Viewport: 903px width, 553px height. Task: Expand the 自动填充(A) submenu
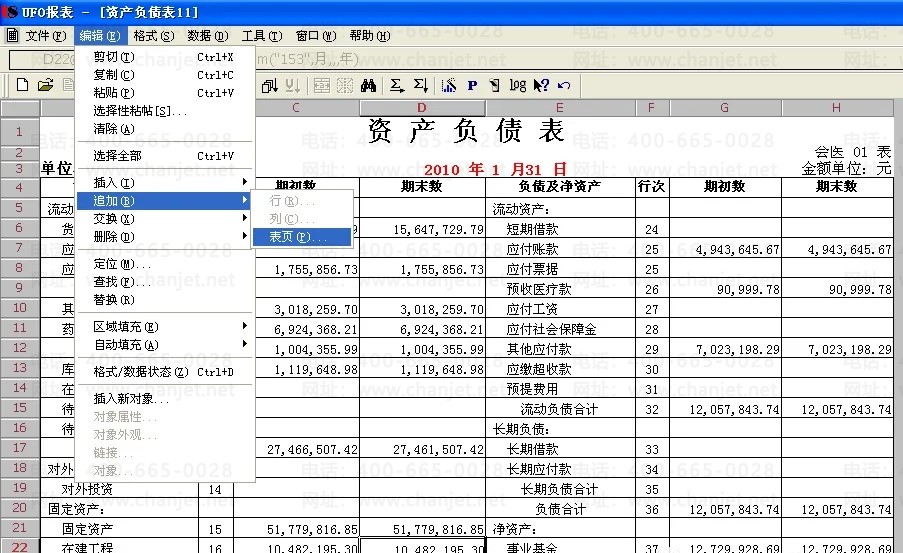click(x=165, y=344)
